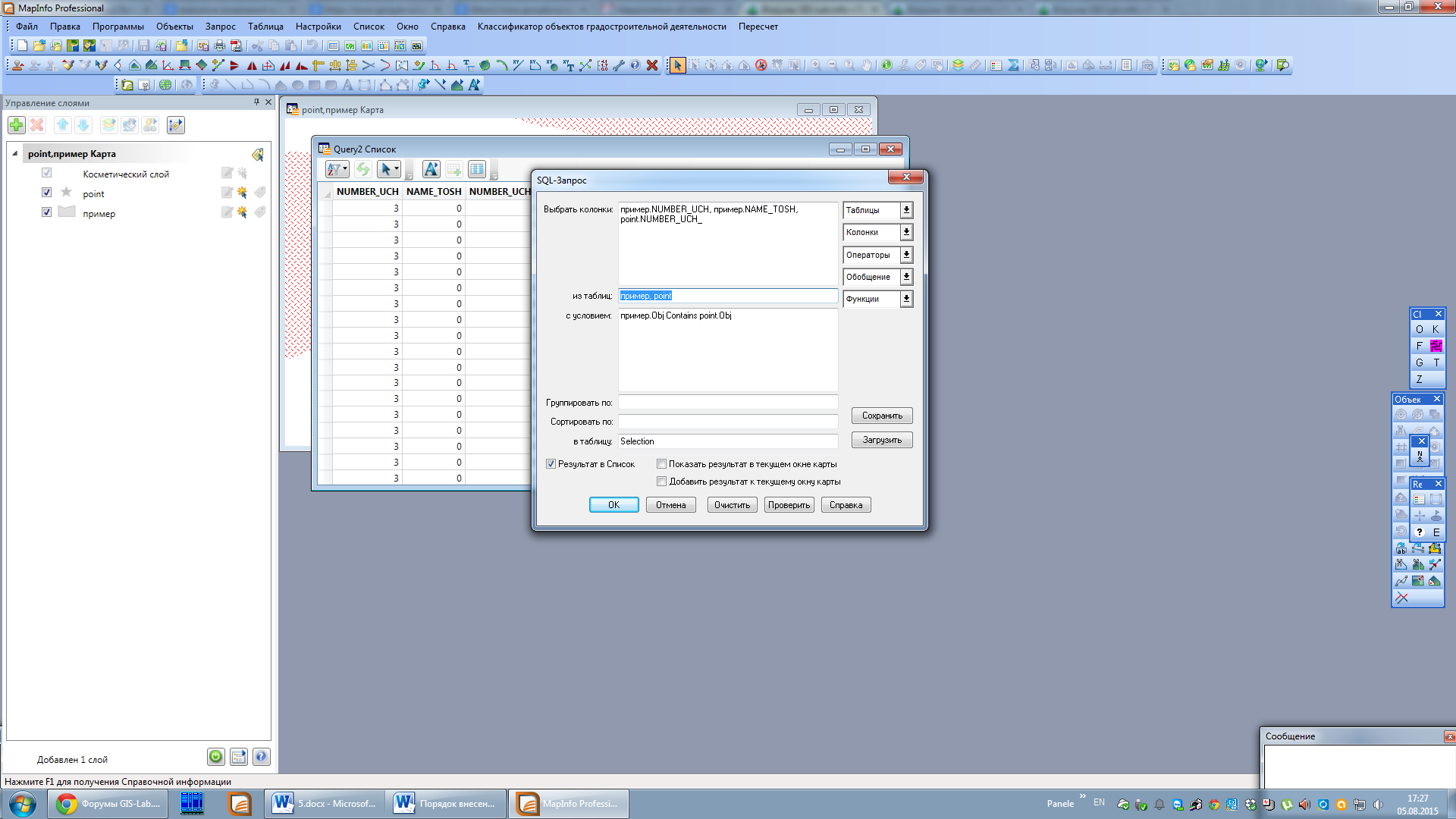Enable 'Добавить результат к текущему окну карты'
Image resolution: width=1456 pixels, height=819 pixels.
(661, 482)
